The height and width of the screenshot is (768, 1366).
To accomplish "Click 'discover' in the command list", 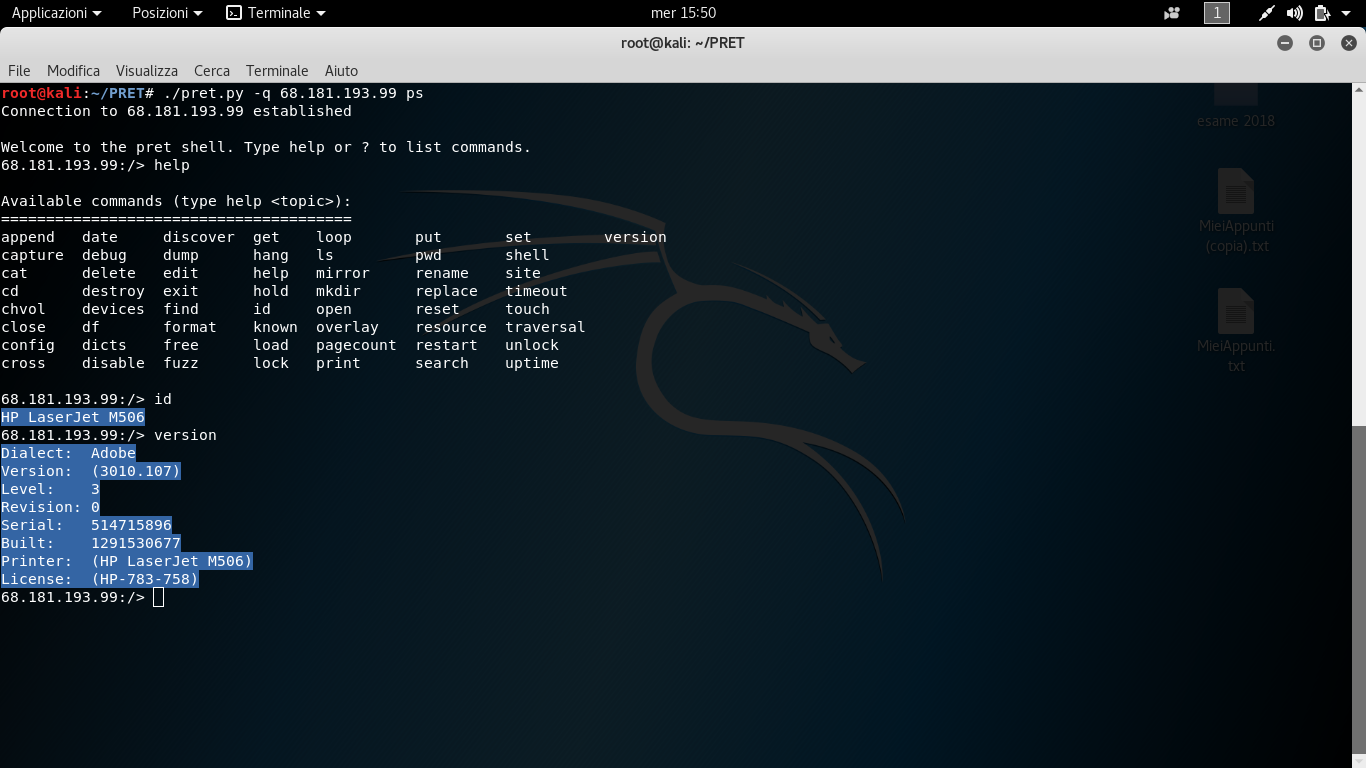I will click(199, 237).
